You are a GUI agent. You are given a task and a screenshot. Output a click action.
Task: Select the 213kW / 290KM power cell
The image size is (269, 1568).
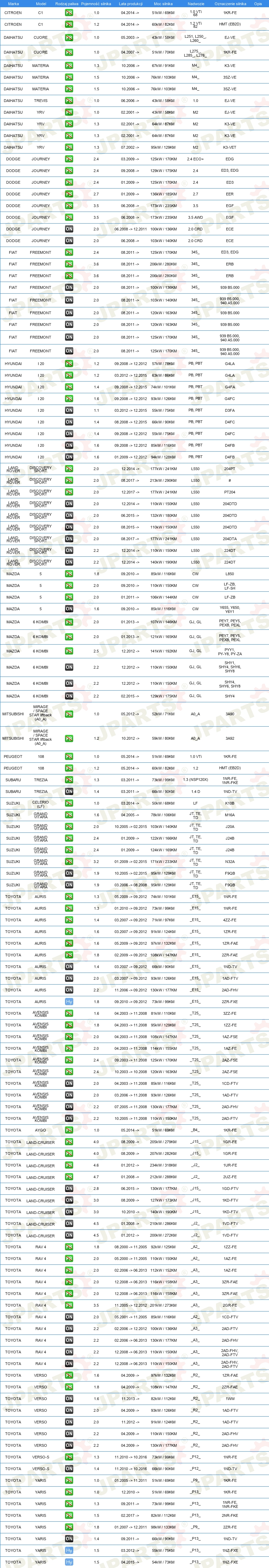163,480
